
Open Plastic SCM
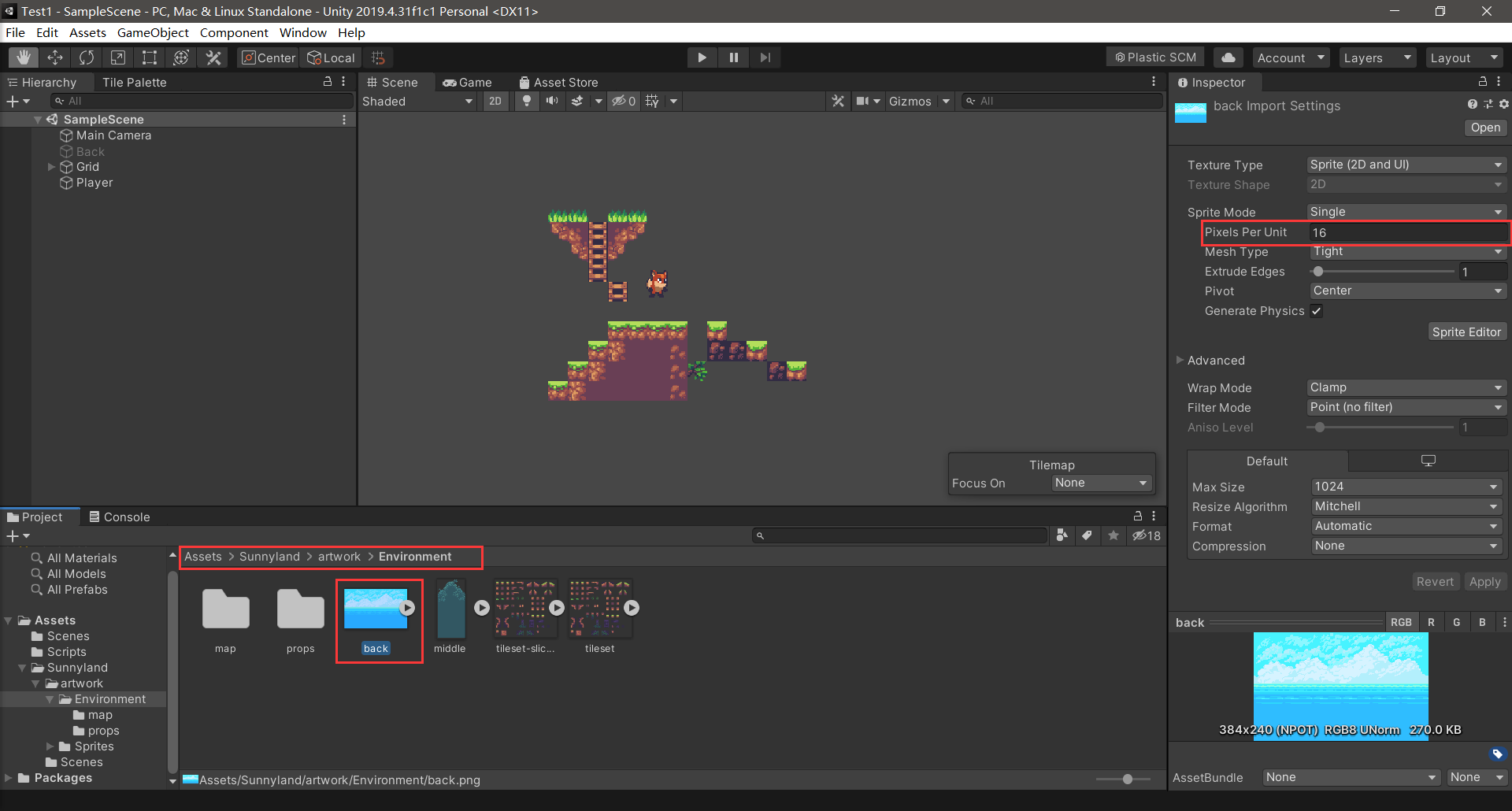pyautogui.click(x=1155, y=57)
